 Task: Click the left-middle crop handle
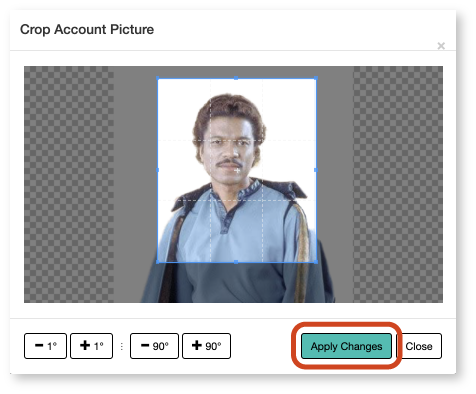[x=158, y=170]
